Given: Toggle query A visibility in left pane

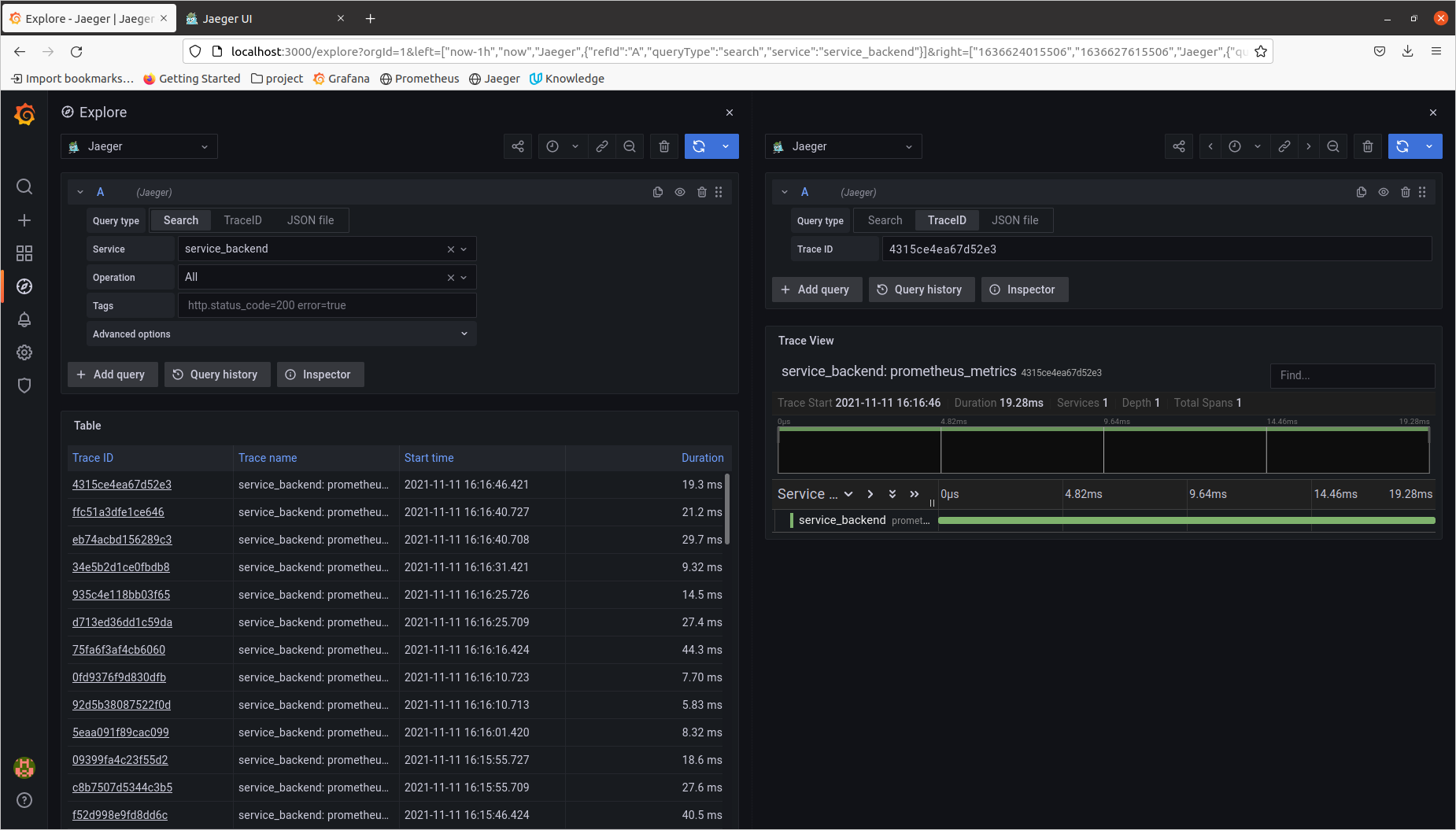Looking at the screenshot, I should point(680,192).
